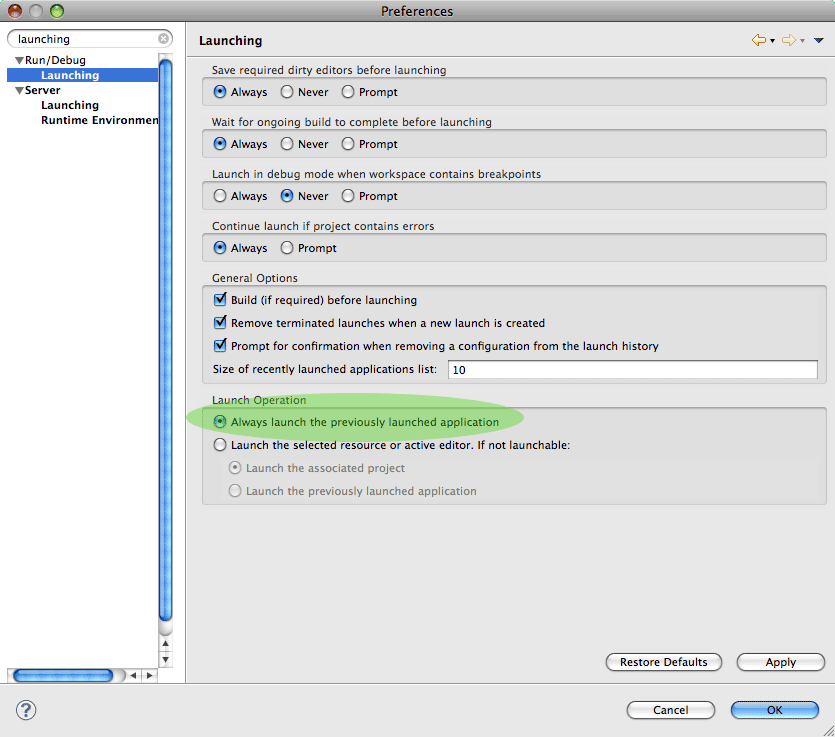The image size is (835, 737).
Task: Click the Server category label
Action: pos(43,91)
